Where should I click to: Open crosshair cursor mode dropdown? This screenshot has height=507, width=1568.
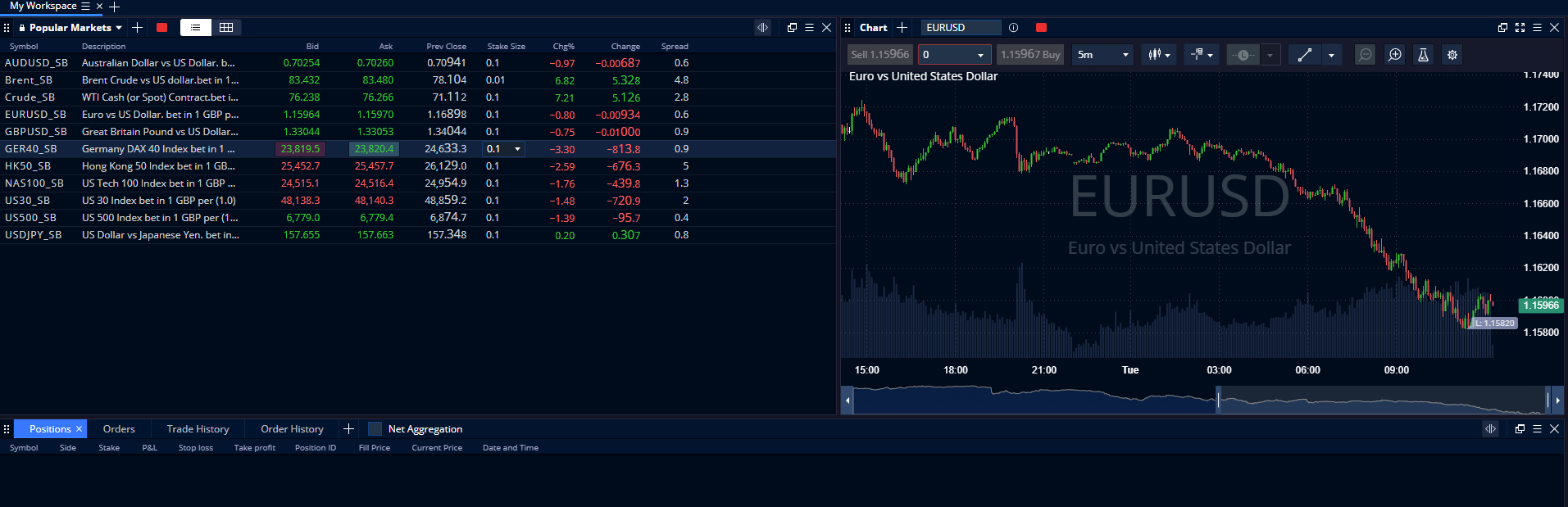pyautogui.click(x=1202, y=55)
